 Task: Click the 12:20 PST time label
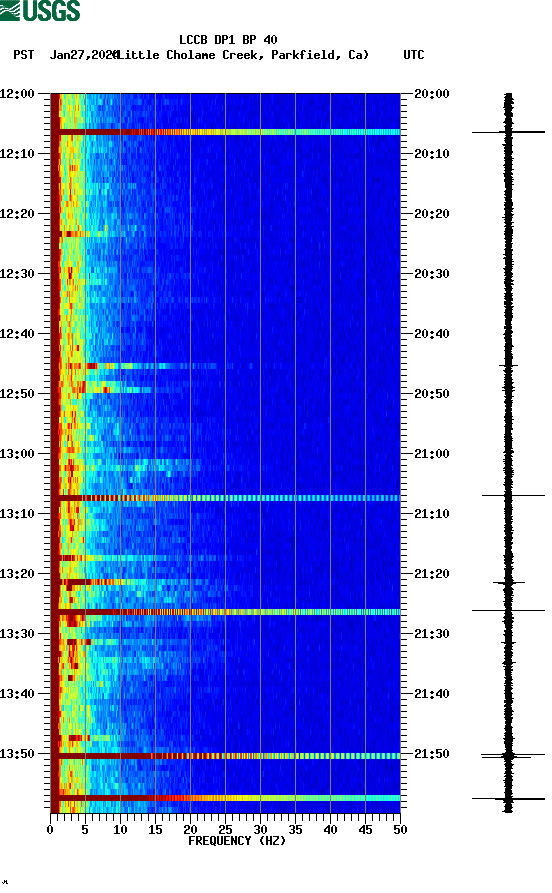point(17,214)
